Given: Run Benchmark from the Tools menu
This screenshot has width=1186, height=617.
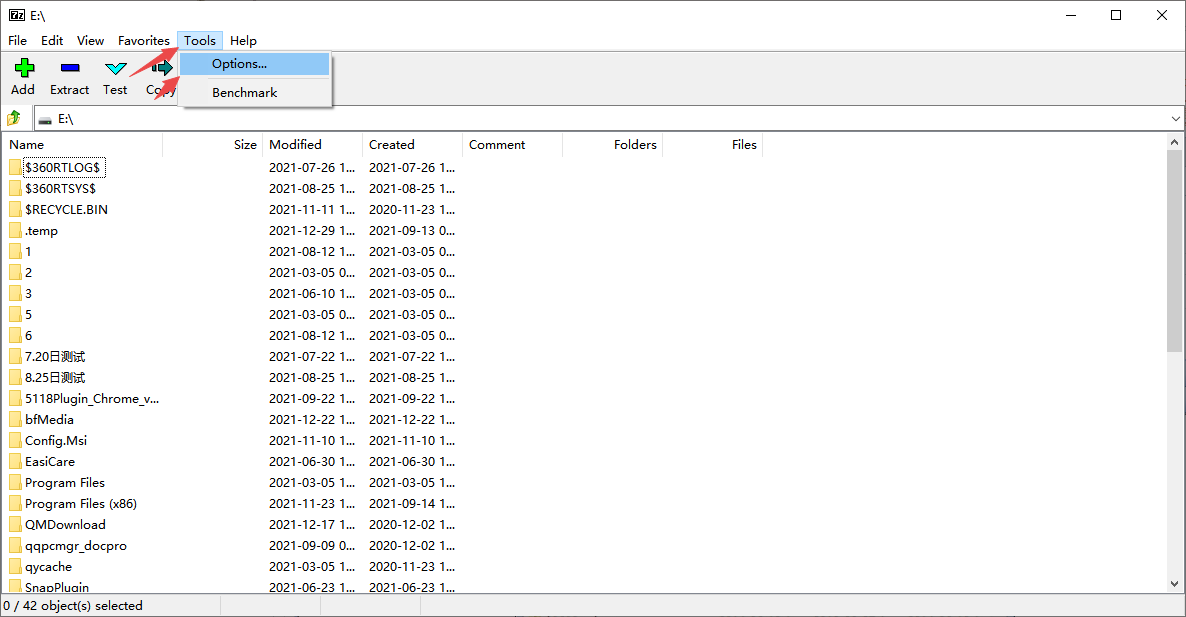Looking at the screenshot, I should click(x=244, y=92).
